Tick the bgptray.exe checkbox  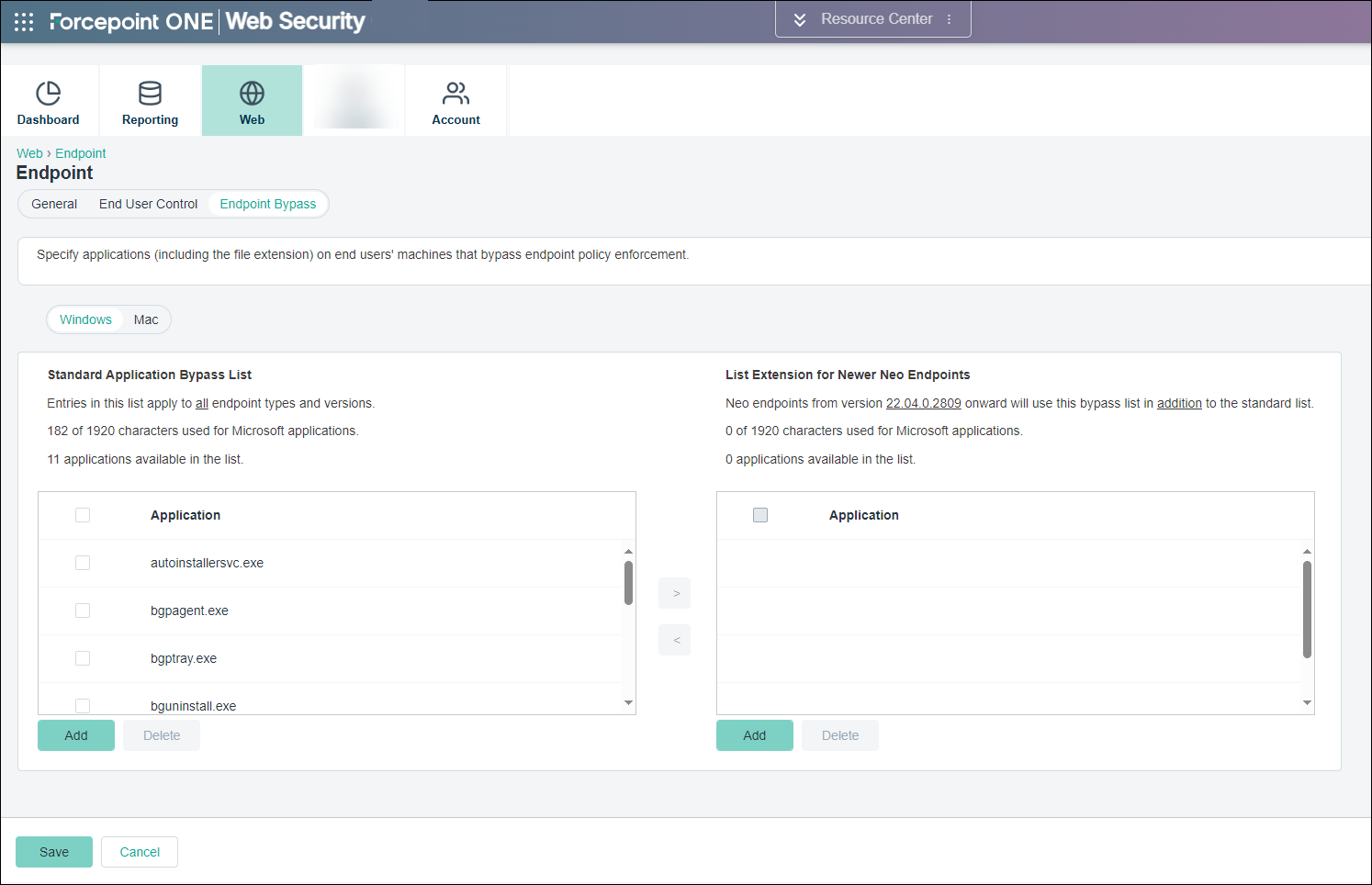(x=83, y=658)
